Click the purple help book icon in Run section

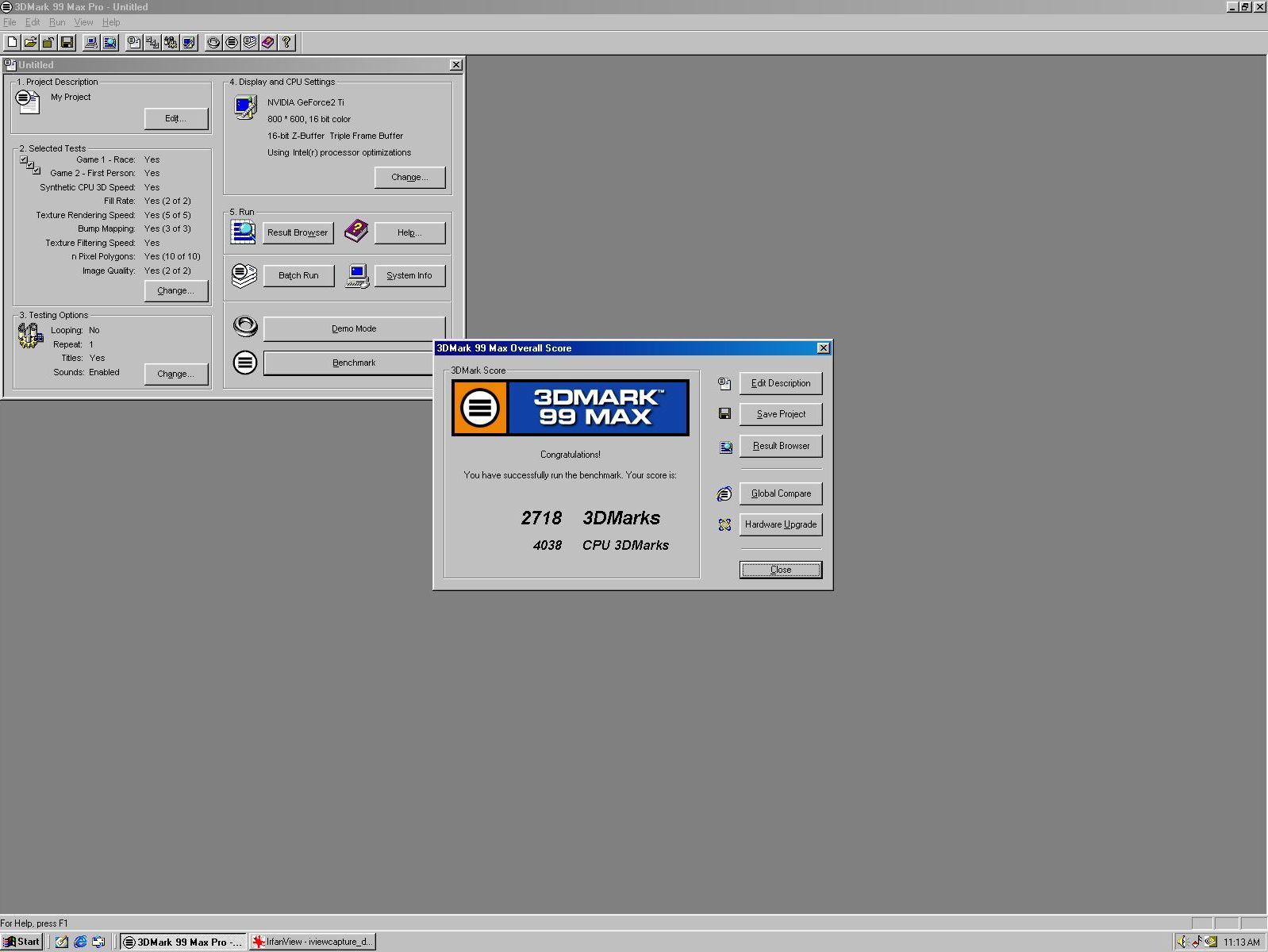coord(356,231)
